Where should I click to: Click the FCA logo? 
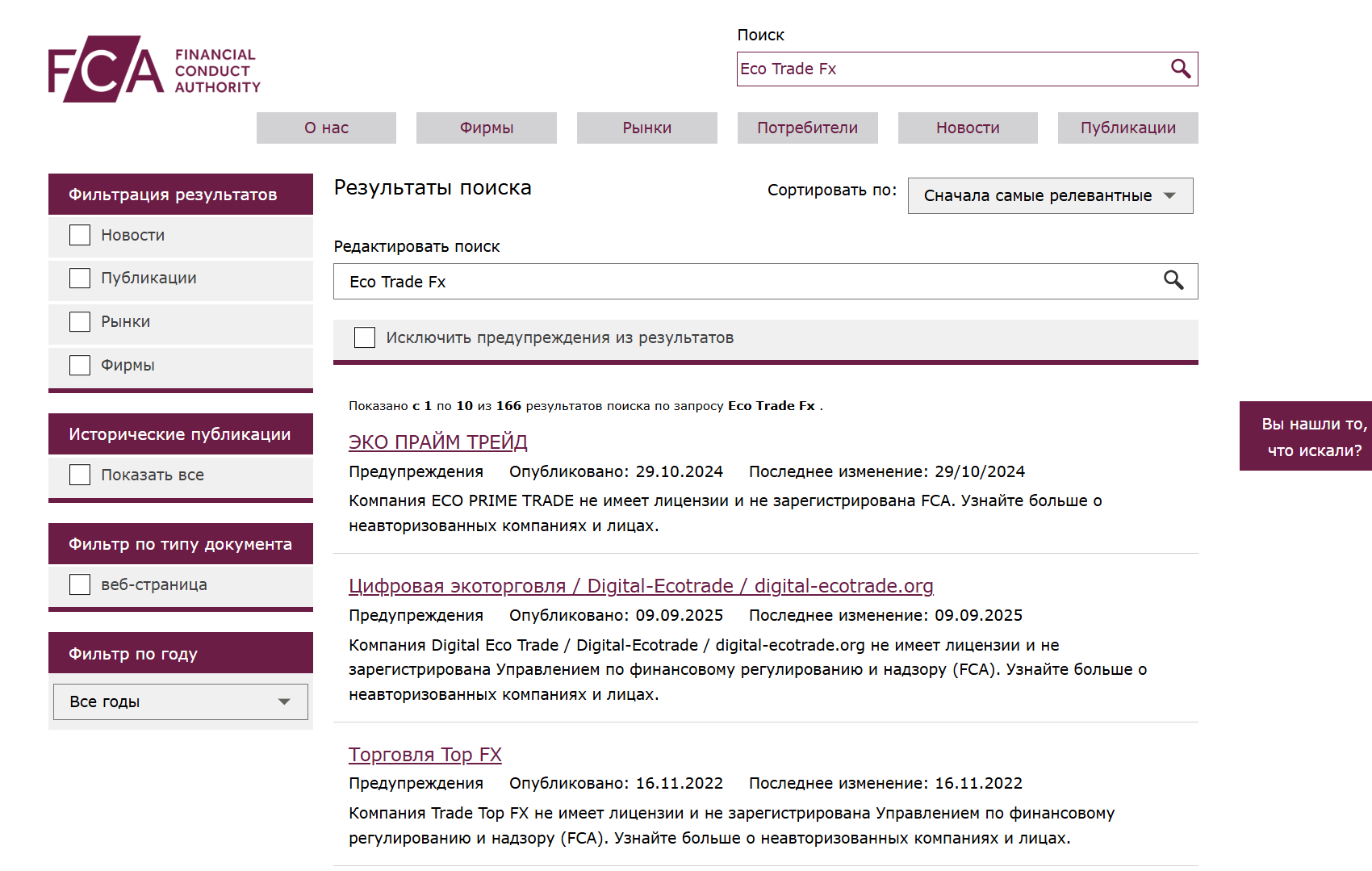tap(154, 69)
